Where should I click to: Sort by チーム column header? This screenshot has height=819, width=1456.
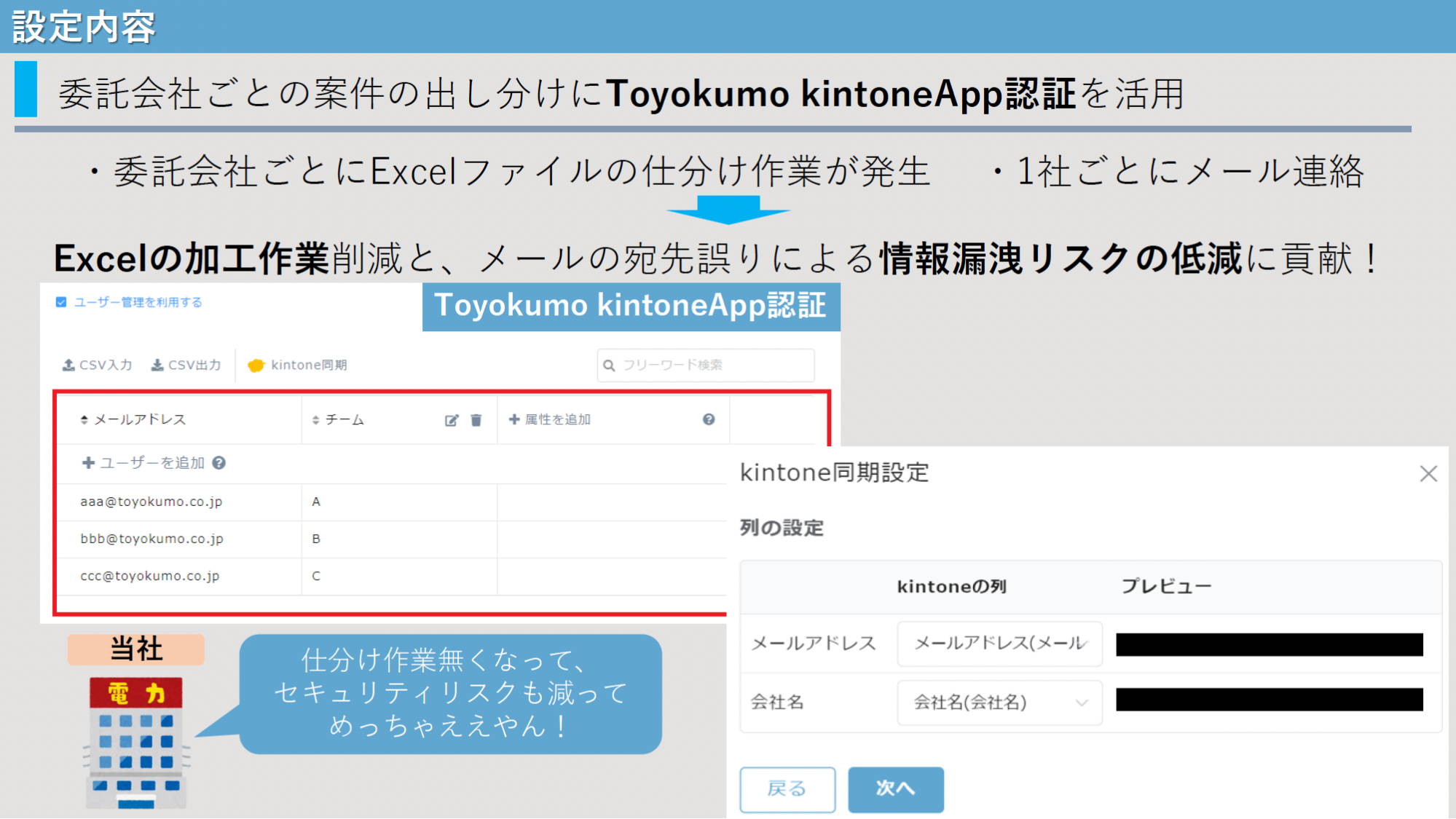coord(338,419)
